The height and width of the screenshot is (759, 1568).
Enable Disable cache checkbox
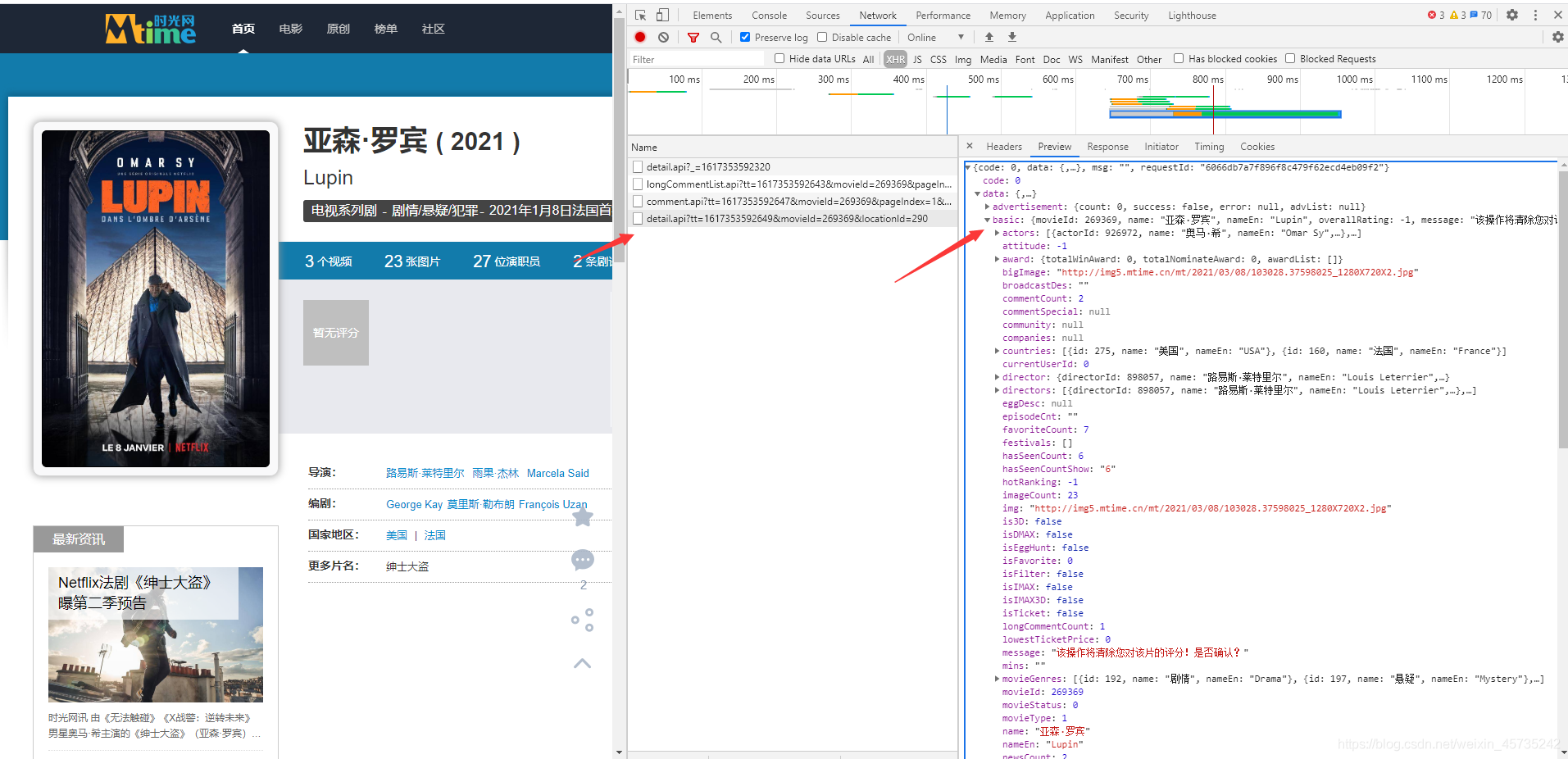tap(822, 37)
